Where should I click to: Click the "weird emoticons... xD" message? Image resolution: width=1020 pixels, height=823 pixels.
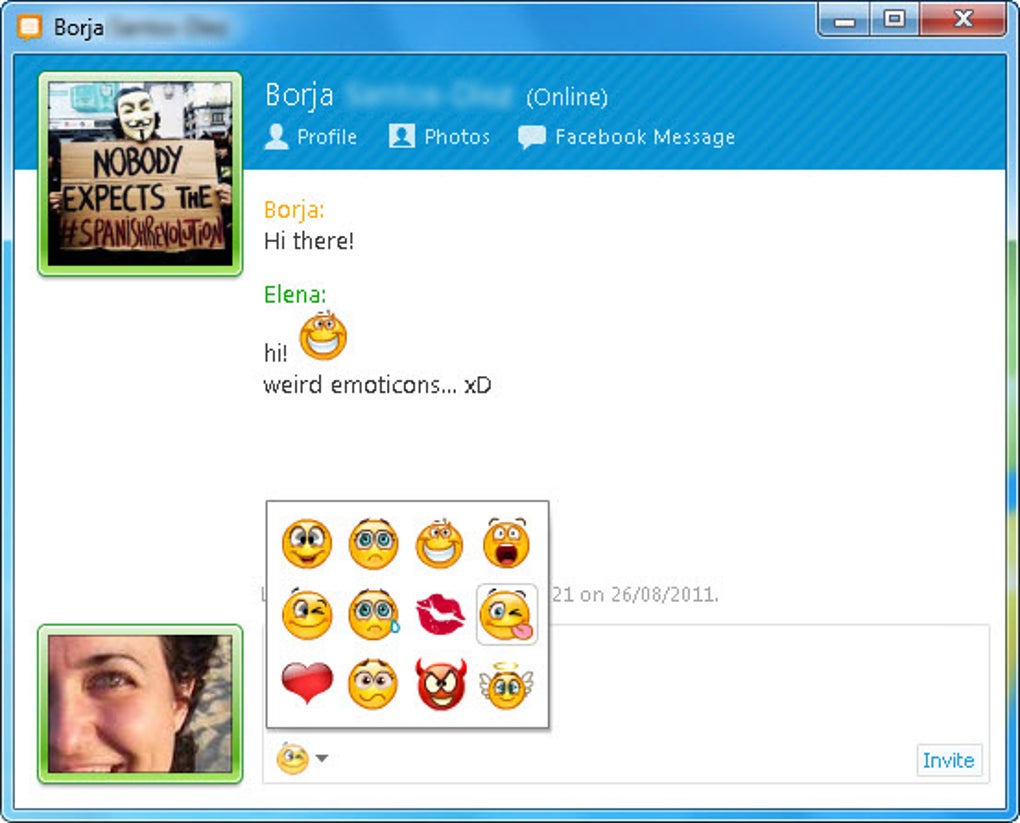[x=377, y=385]
